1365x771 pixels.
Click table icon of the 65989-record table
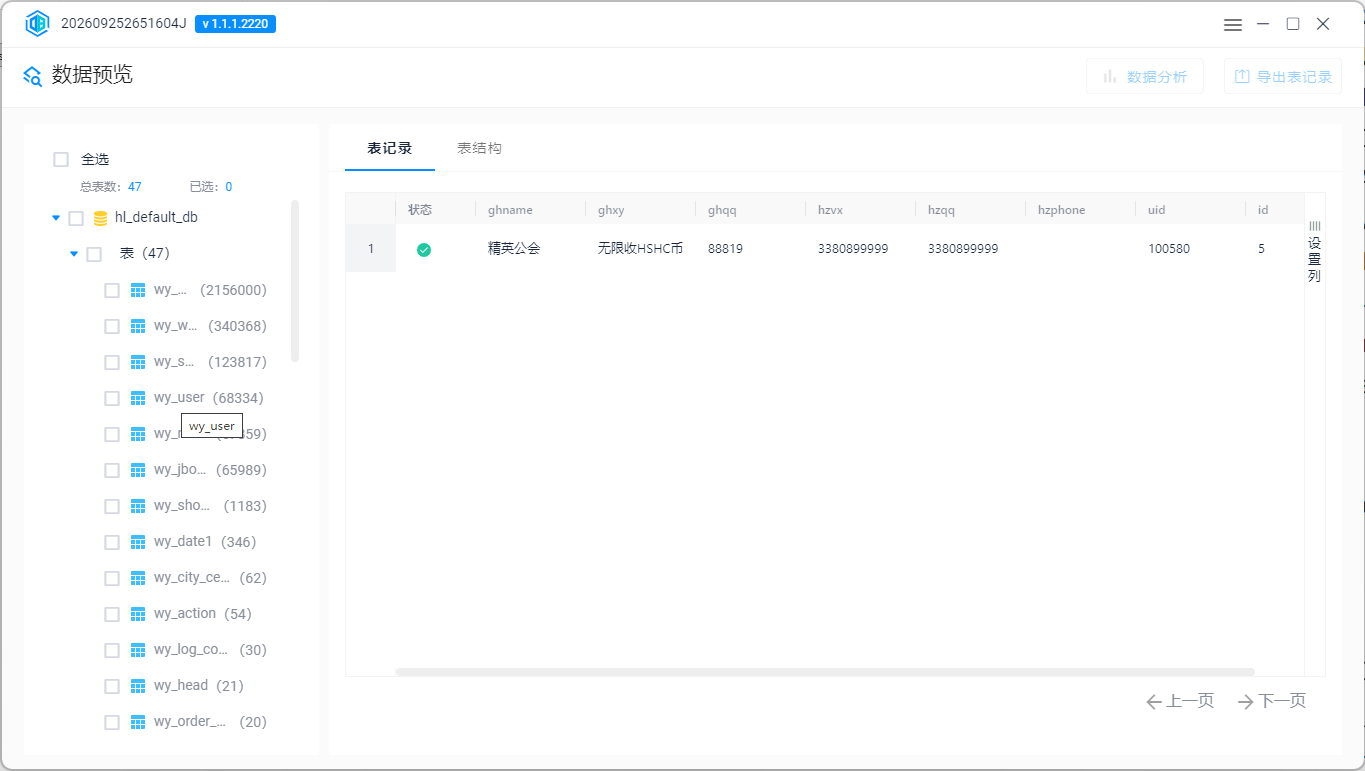[138, 470]
